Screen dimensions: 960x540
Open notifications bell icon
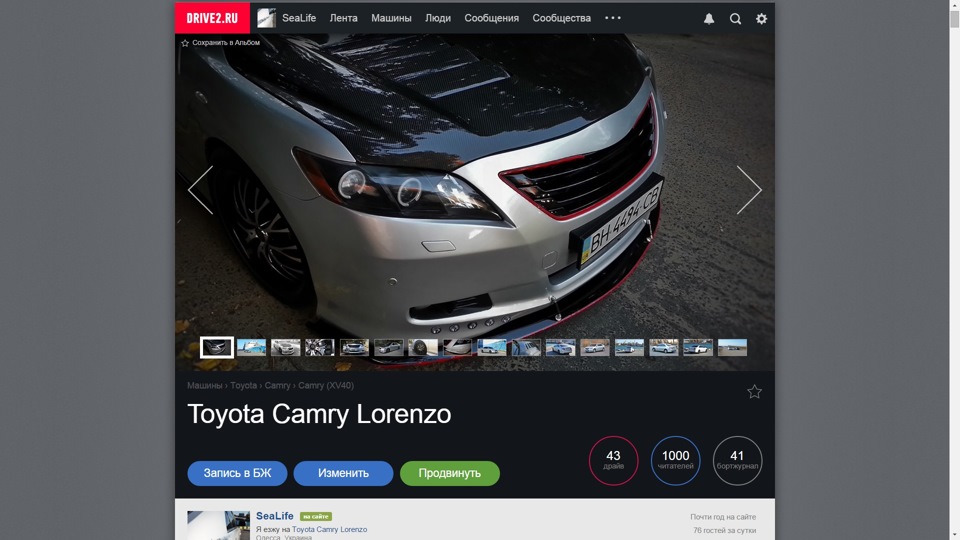(x=709, y=18)
